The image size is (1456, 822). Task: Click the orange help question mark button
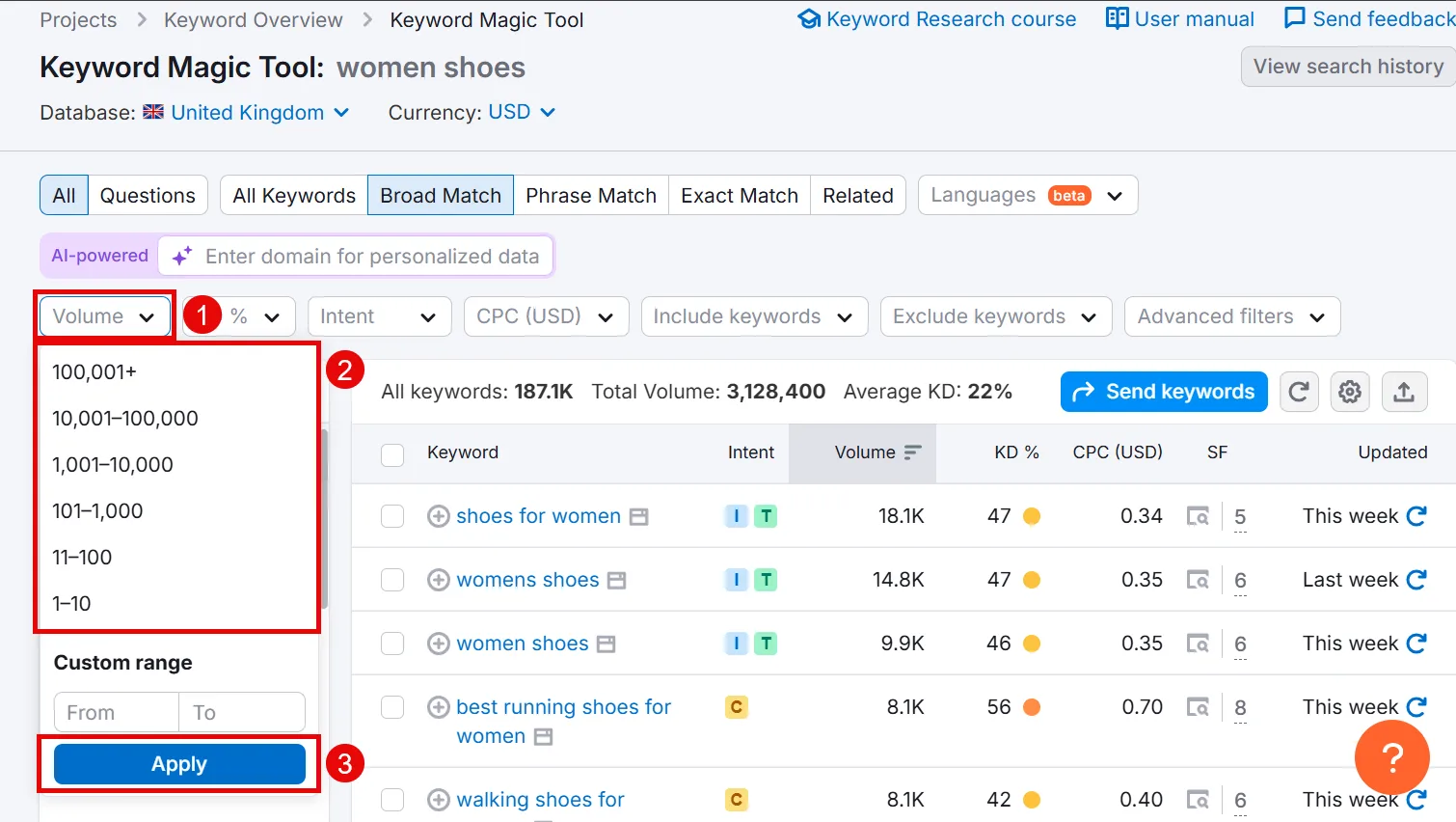pyautogui.click(x=1392, y=757)
